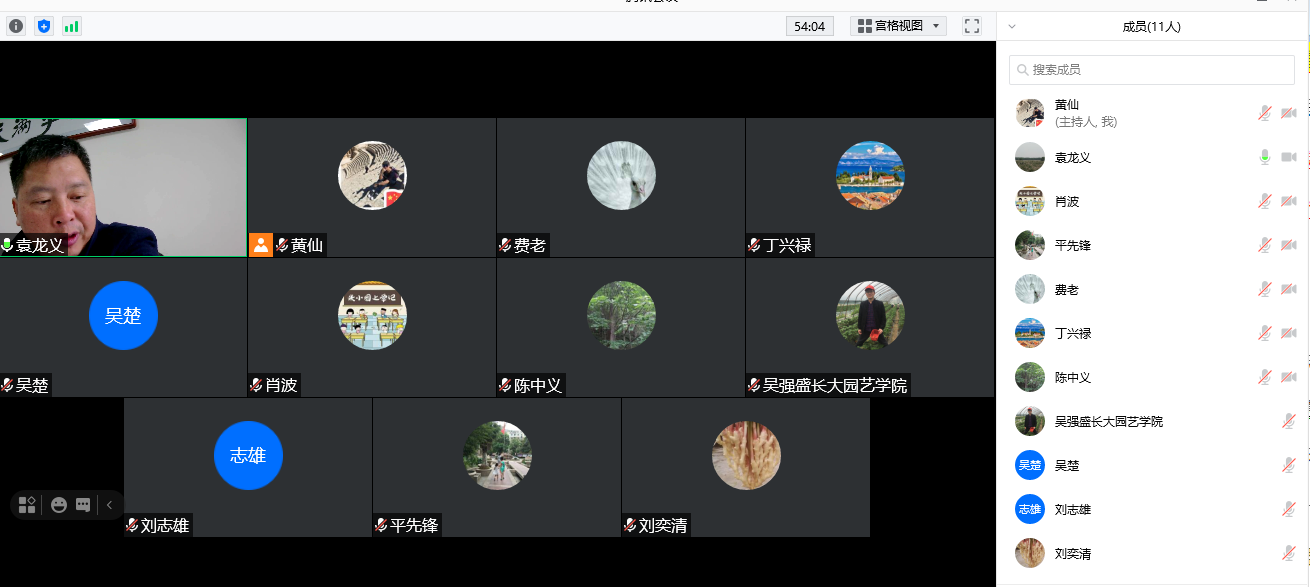Viewport: 1310px width, 587px height.
Task: Open the 宫格视图 view dropdown
Action: tap(898, 26)
